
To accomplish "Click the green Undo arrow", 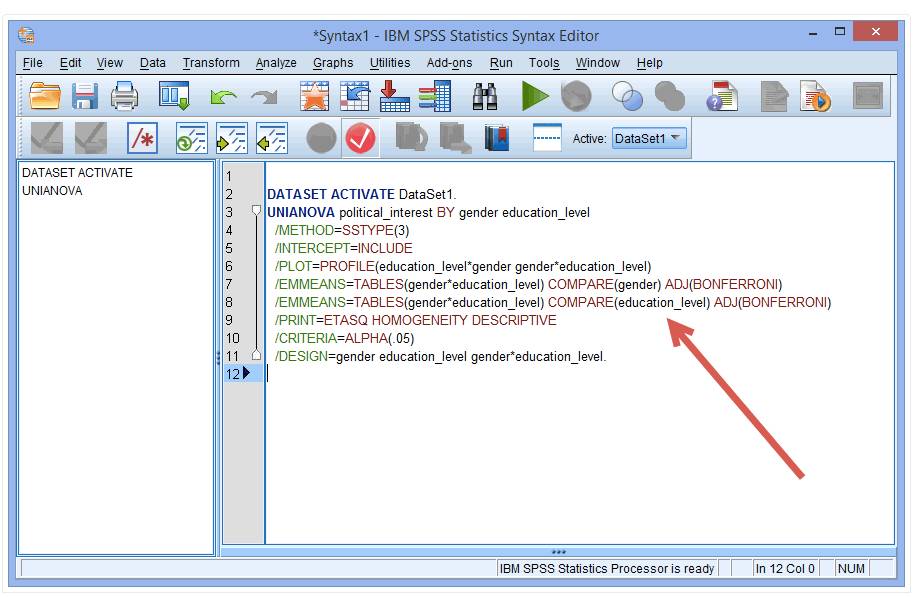I will point(223,97).
